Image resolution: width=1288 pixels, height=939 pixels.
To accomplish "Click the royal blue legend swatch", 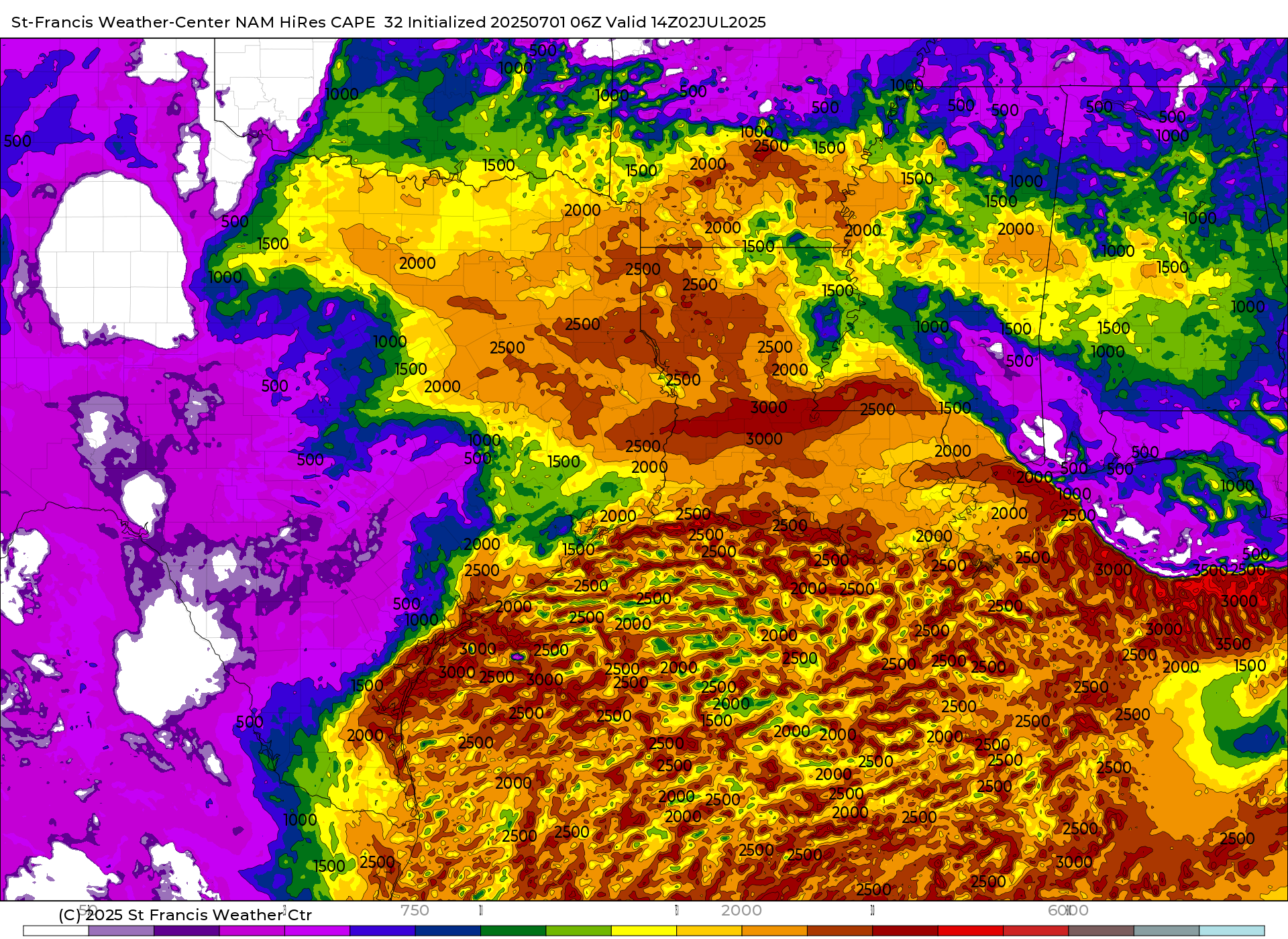I will pos(382,931).
